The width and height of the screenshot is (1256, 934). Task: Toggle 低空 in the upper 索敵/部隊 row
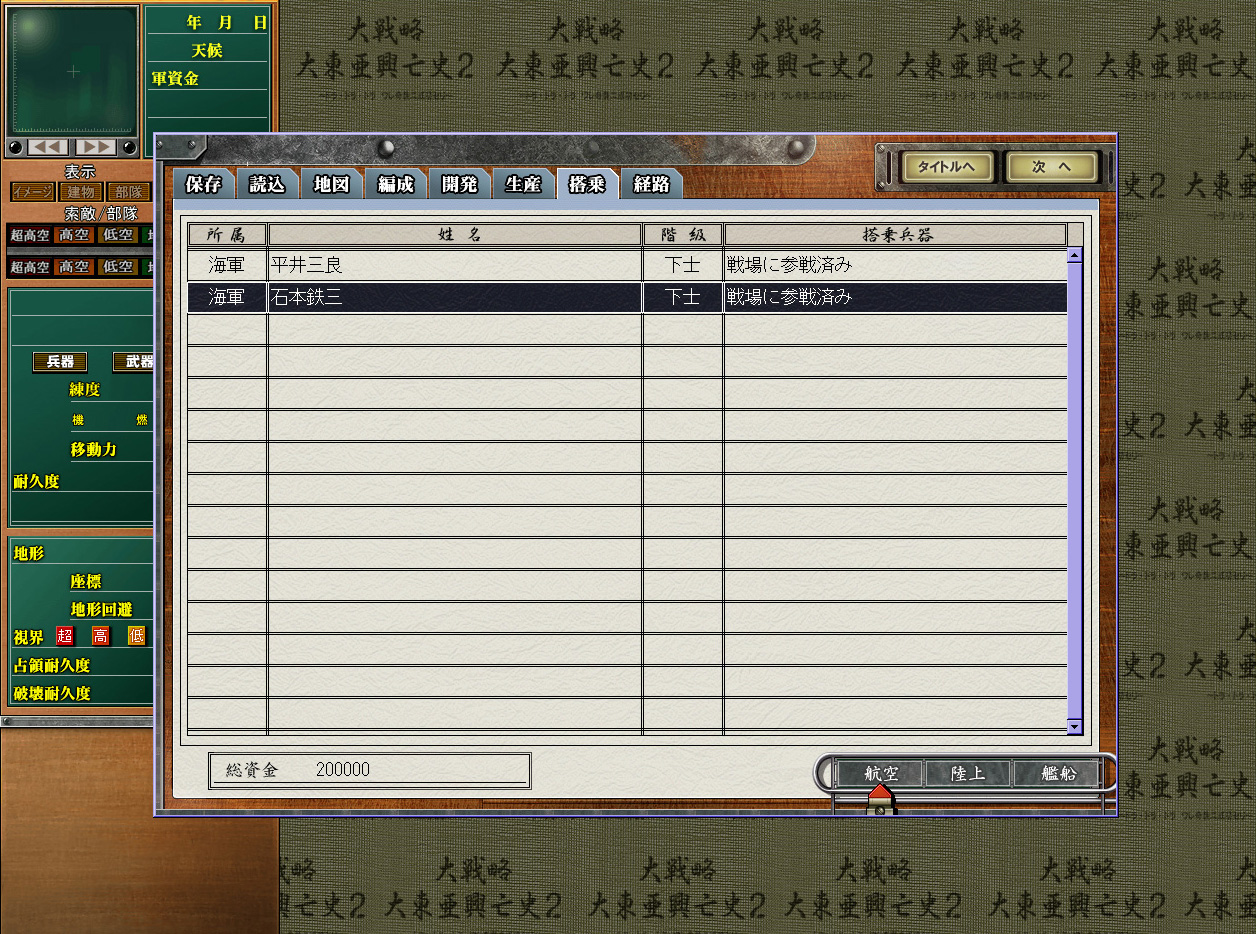point(118,235)
